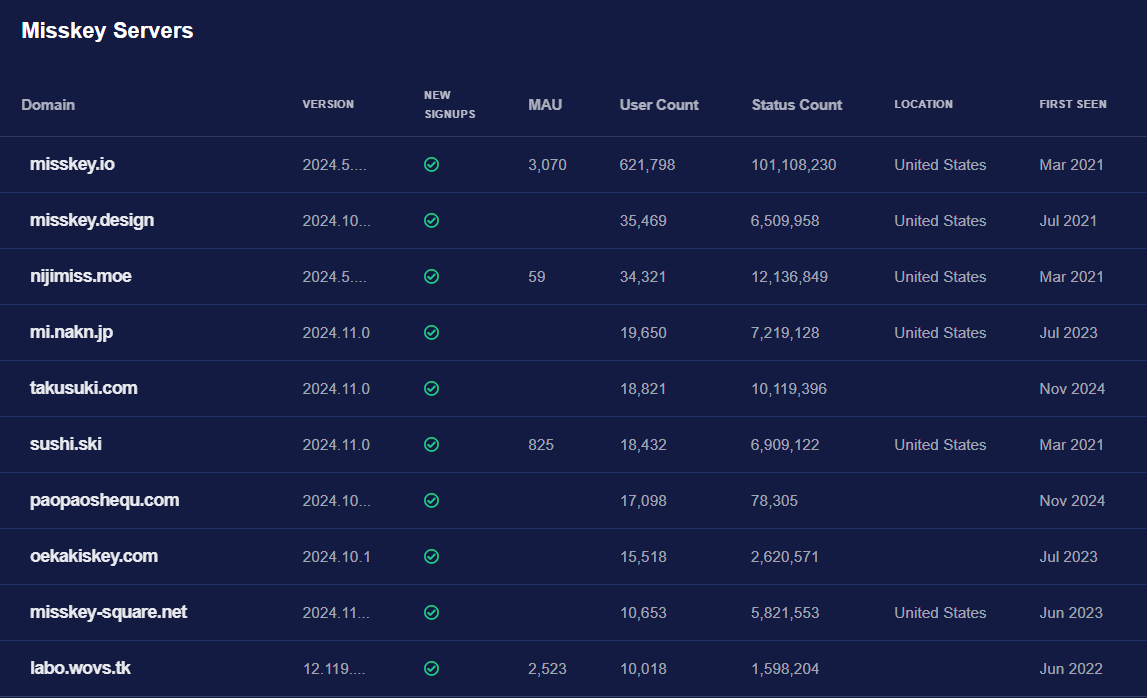Open the paopaoshequ.com server link
This screenshot has width=1147, height=698.
(105, 500)
